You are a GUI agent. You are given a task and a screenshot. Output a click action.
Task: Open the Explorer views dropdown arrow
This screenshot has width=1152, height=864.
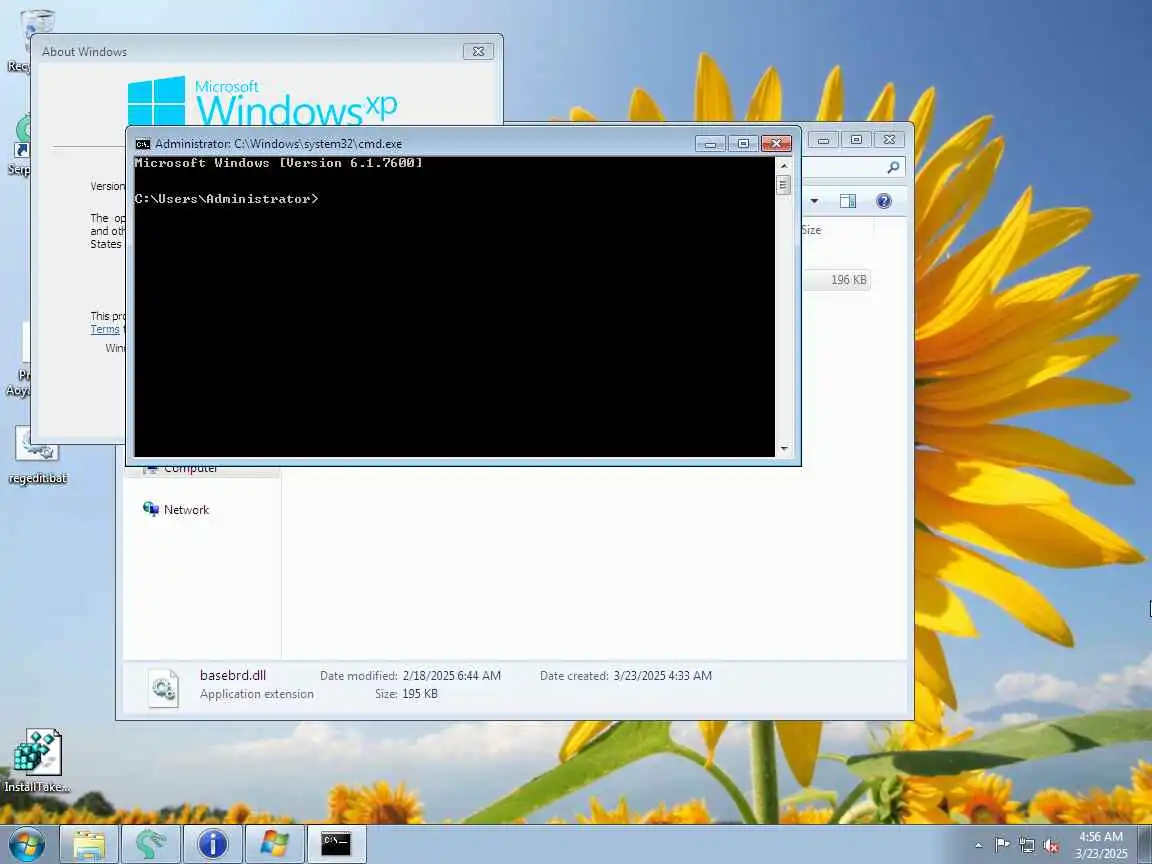[x=814, y=201]
